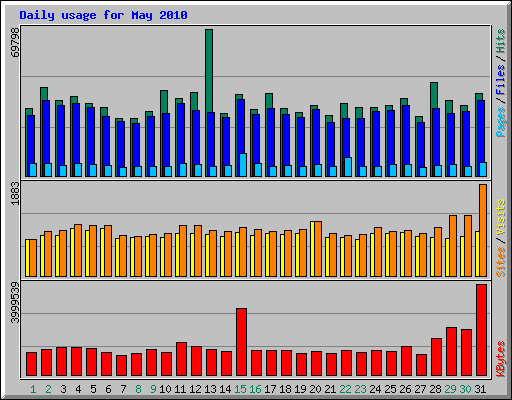Viewport: 512px width, 400px height.
Task: Click the green day label 29
Action: coord(450,389)
